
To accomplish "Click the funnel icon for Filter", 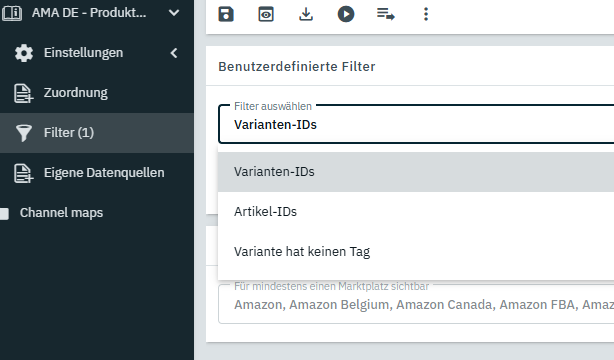I will click(23, 133).
